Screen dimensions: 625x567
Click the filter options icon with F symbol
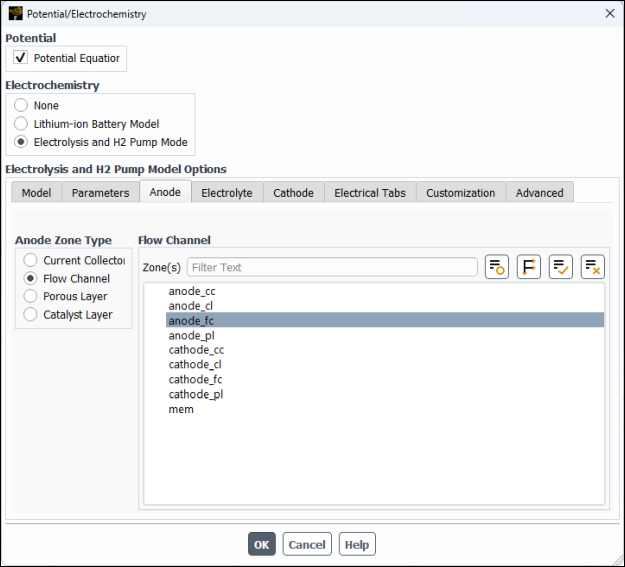tap(529, 267)
